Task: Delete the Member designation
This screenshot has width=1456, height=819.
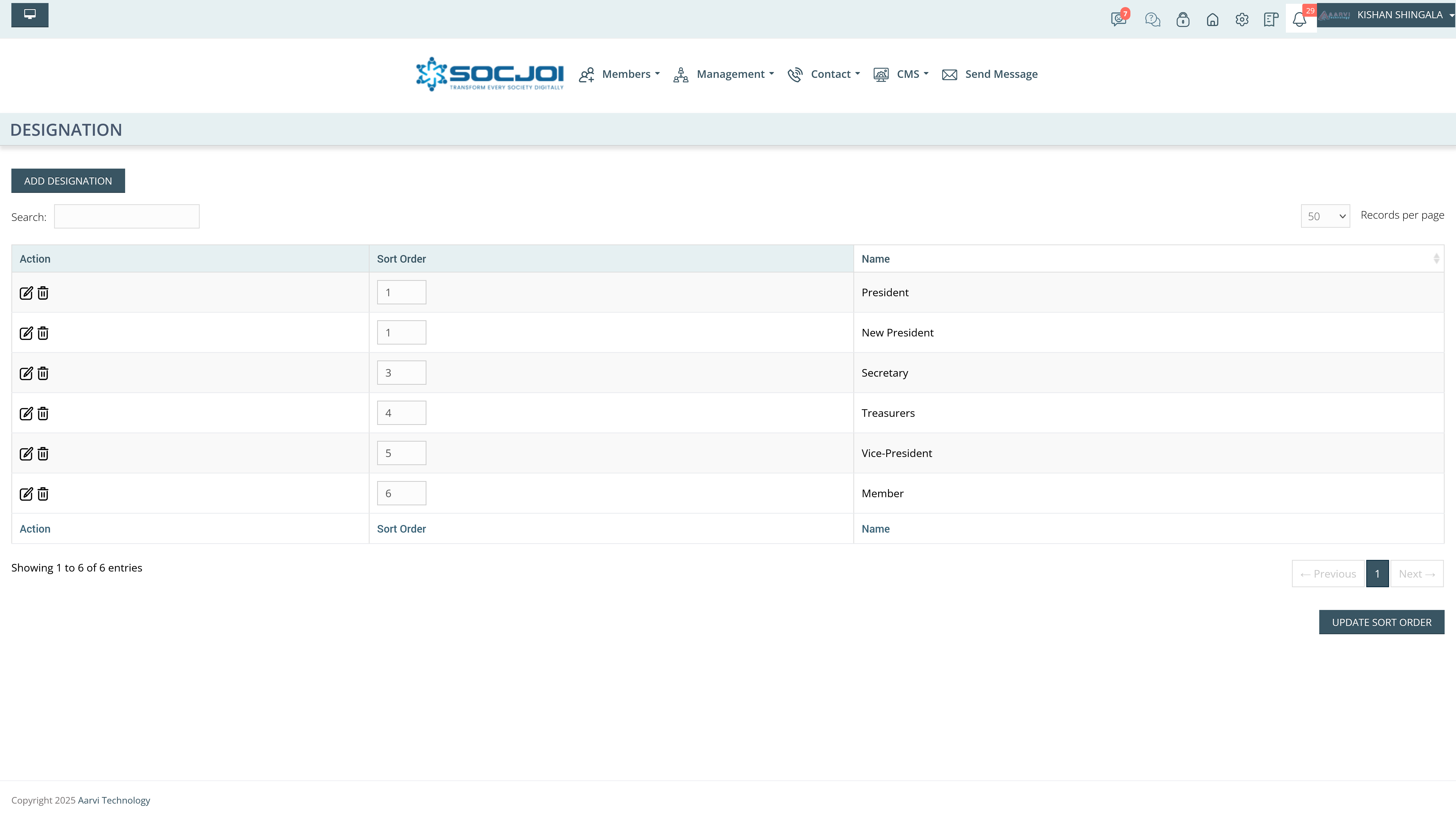Action: pos(43,494)
